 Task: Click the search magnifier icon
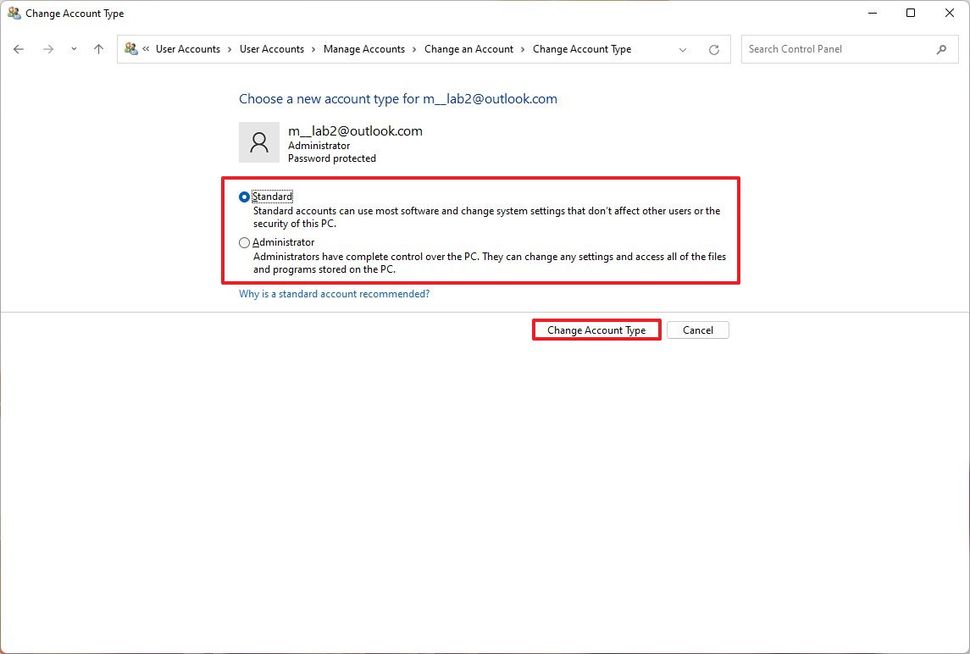pyautogui.click(x=941, y=48)
